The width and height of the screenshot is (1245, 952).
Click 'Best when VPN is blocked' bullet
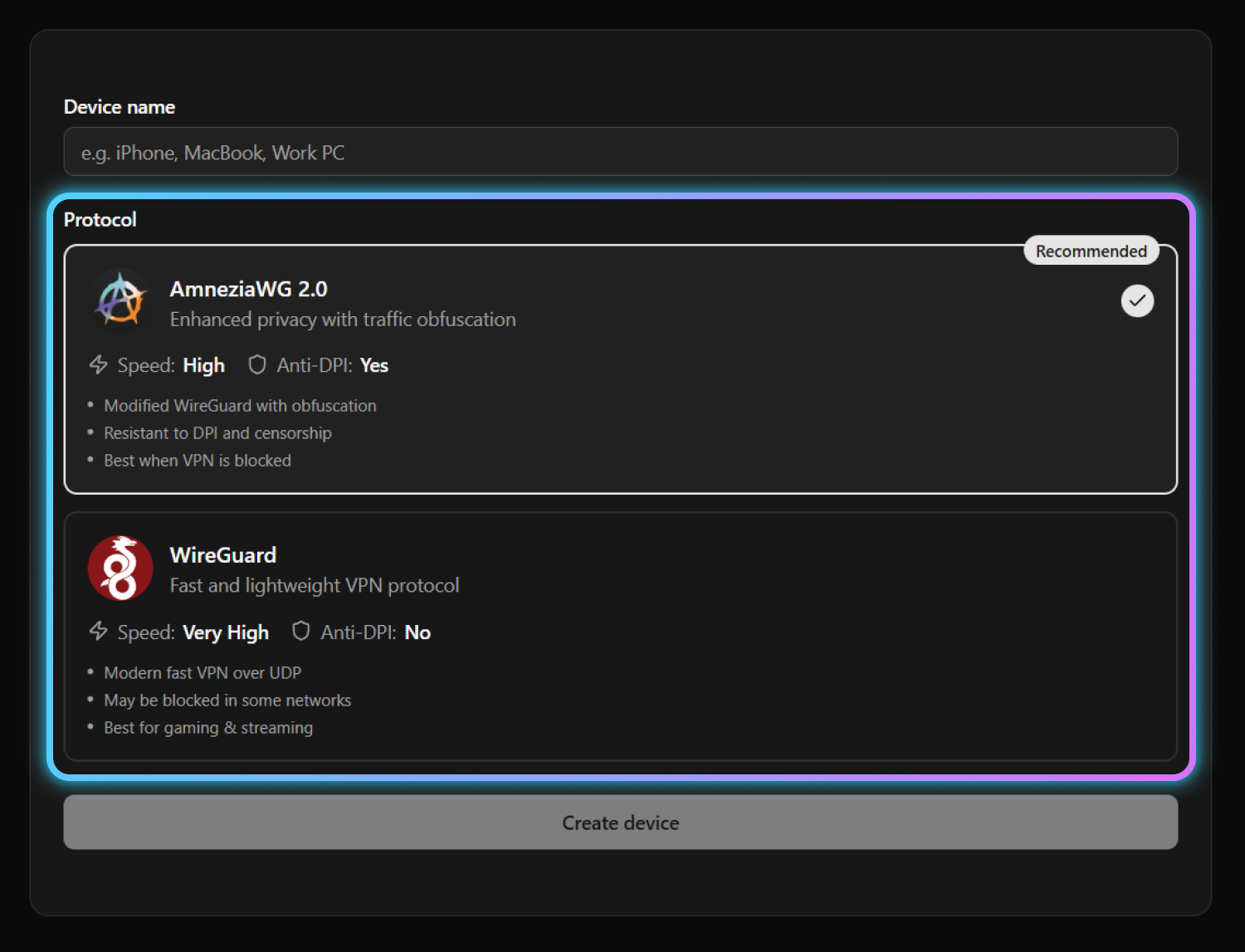198,461
